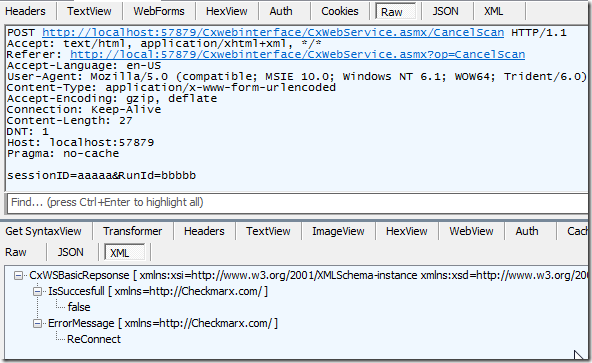The width and height of the screenshot is (592, 363).
Task: Click the 'Connection: Keep-Alive' header line
Action: coord(84,110)
